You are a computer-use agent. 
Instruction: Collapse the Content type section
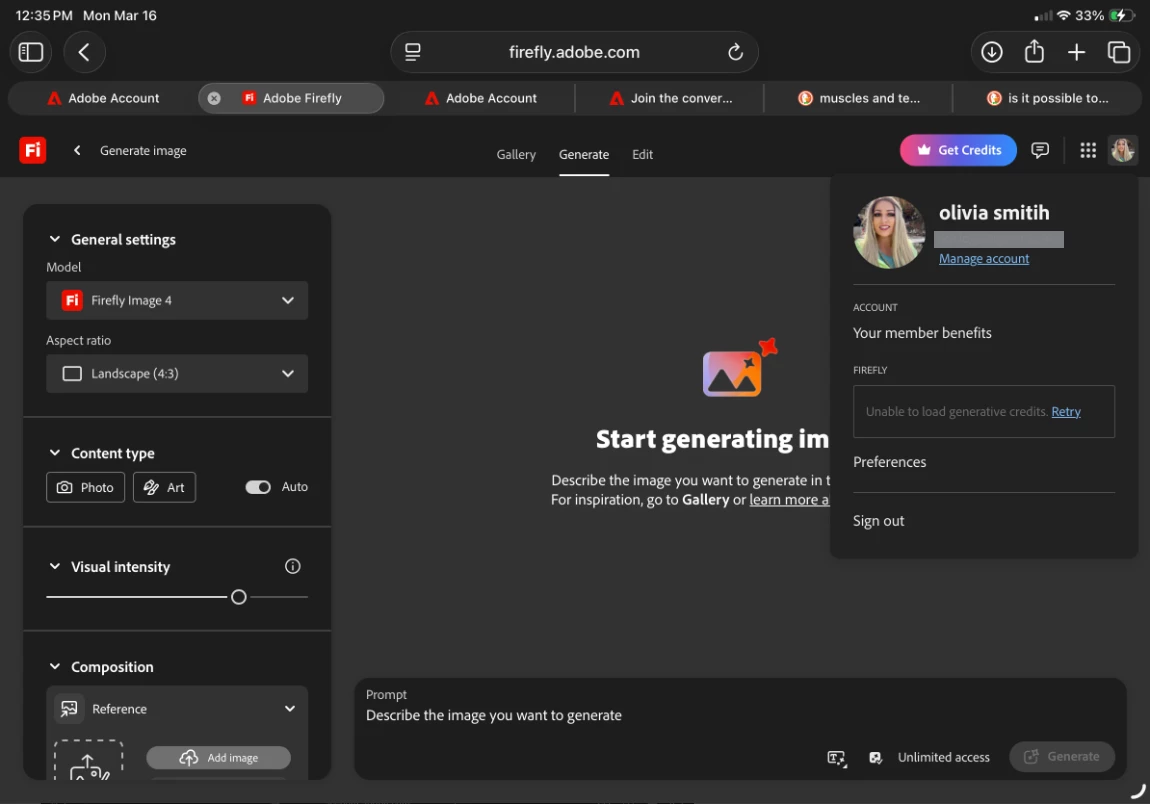pyautogui.click(x=54, y=453)
